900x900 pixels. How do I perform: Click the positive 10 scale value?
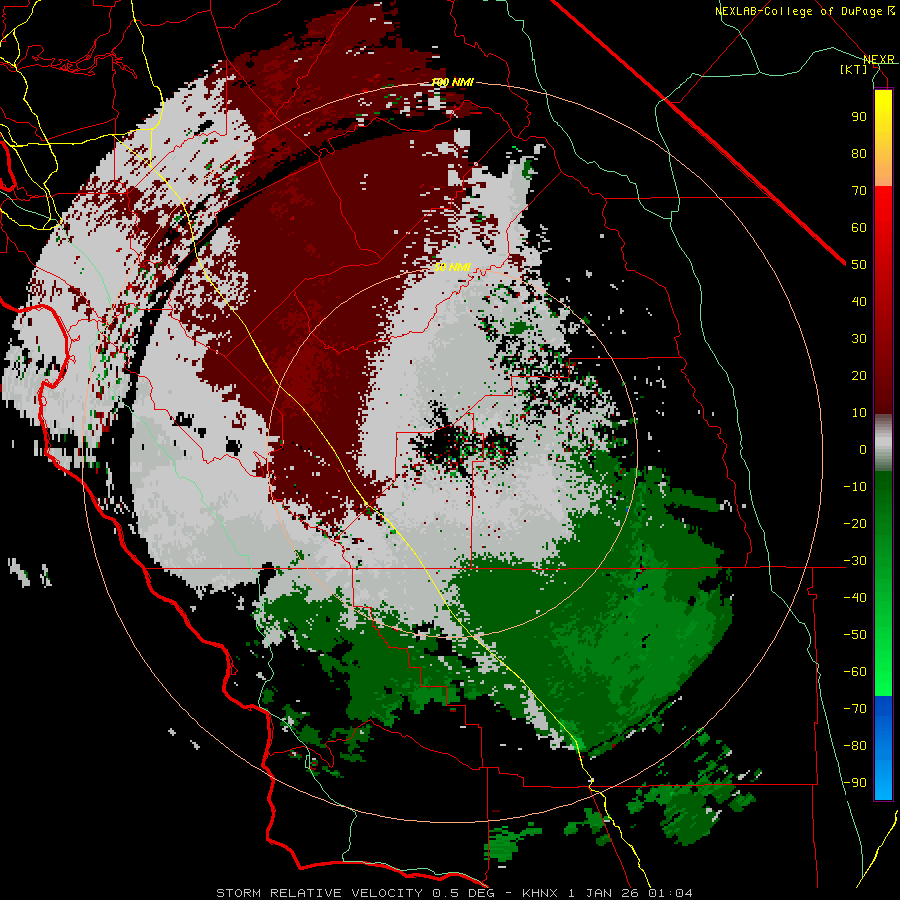coord(859,413)
